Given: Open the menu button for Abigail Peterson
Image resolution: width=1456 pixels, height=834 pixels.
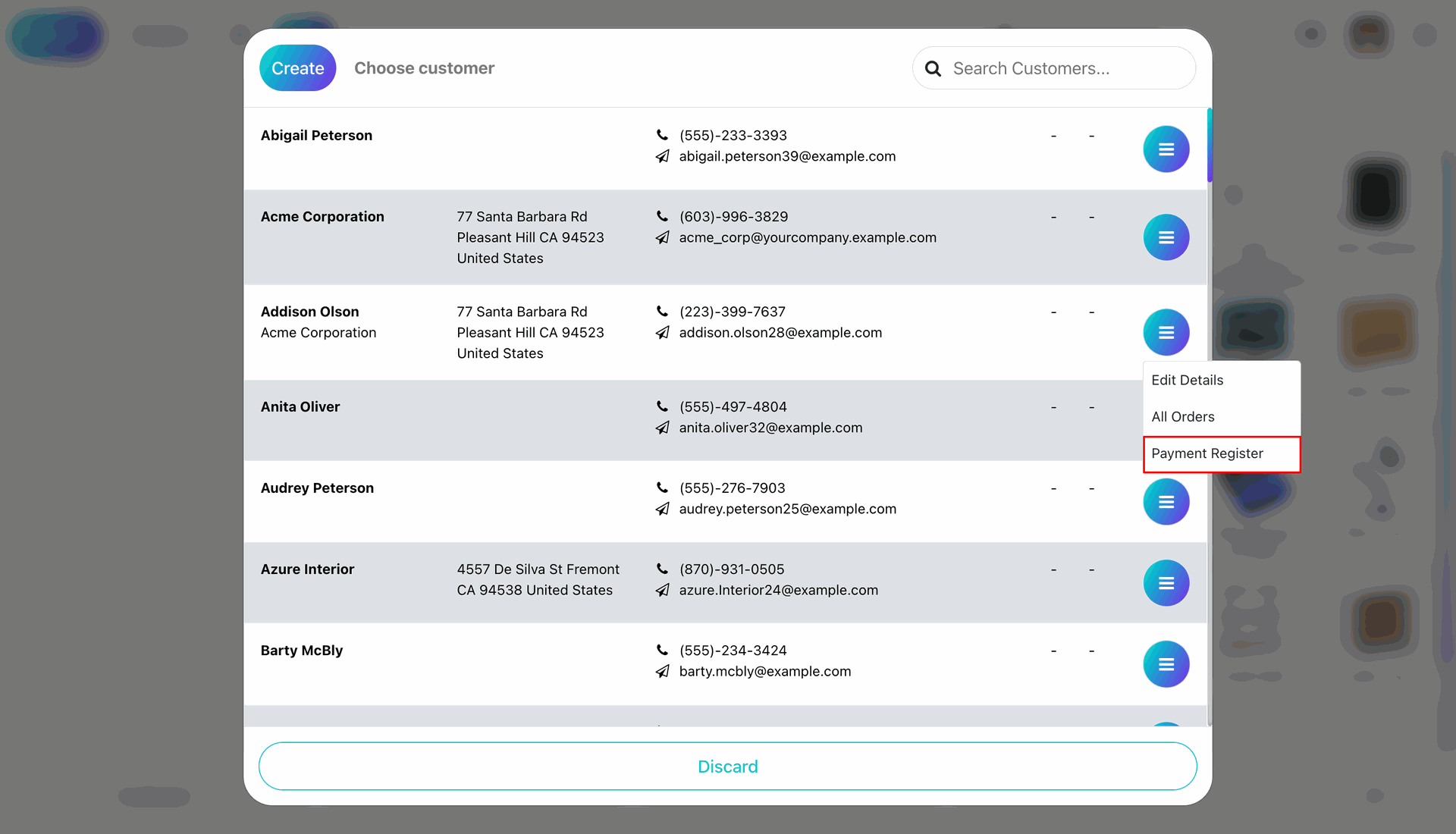Looking at the screenshot, I should point(1166,149).
